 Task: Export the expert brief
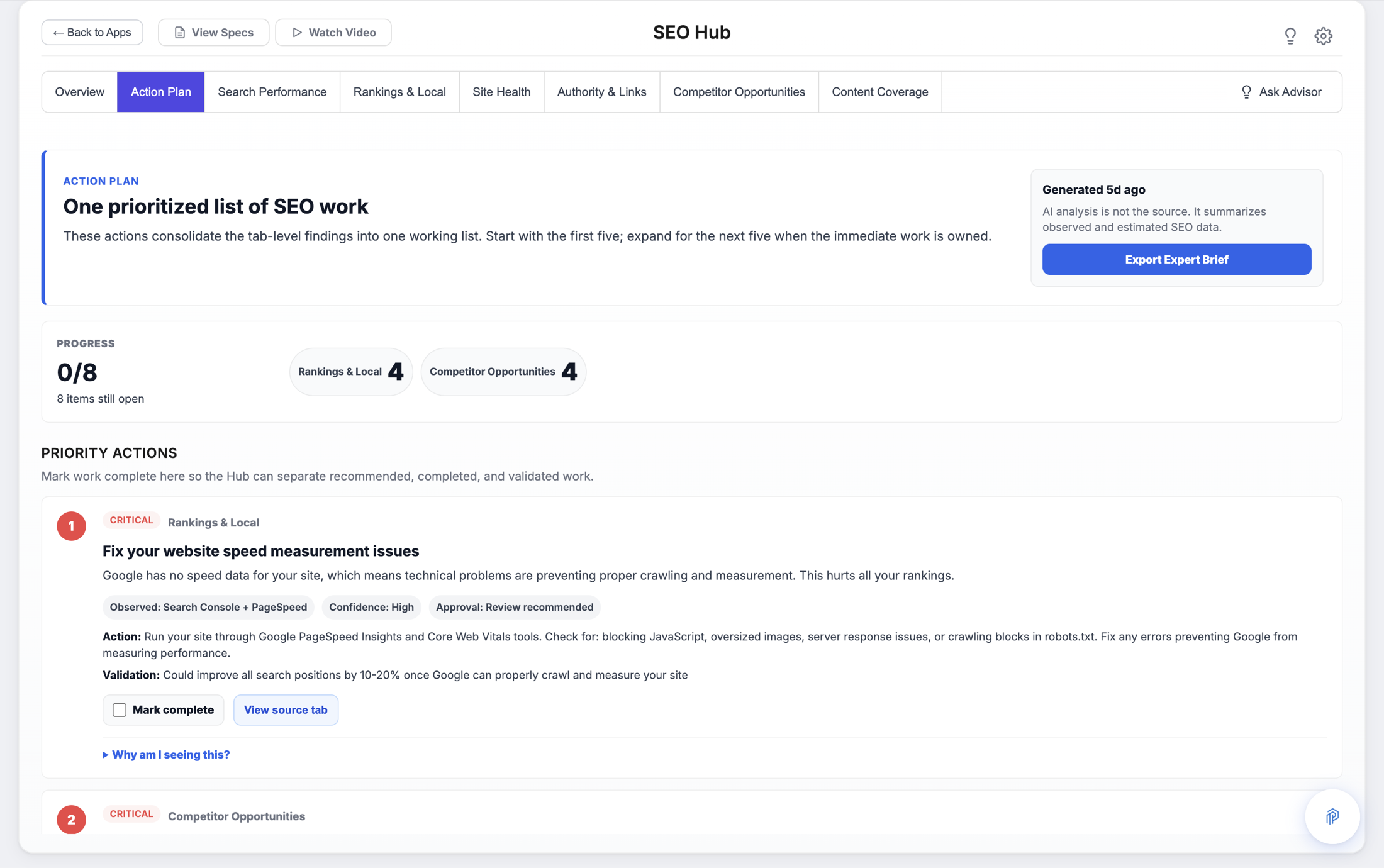click(x=1176, y=259)
